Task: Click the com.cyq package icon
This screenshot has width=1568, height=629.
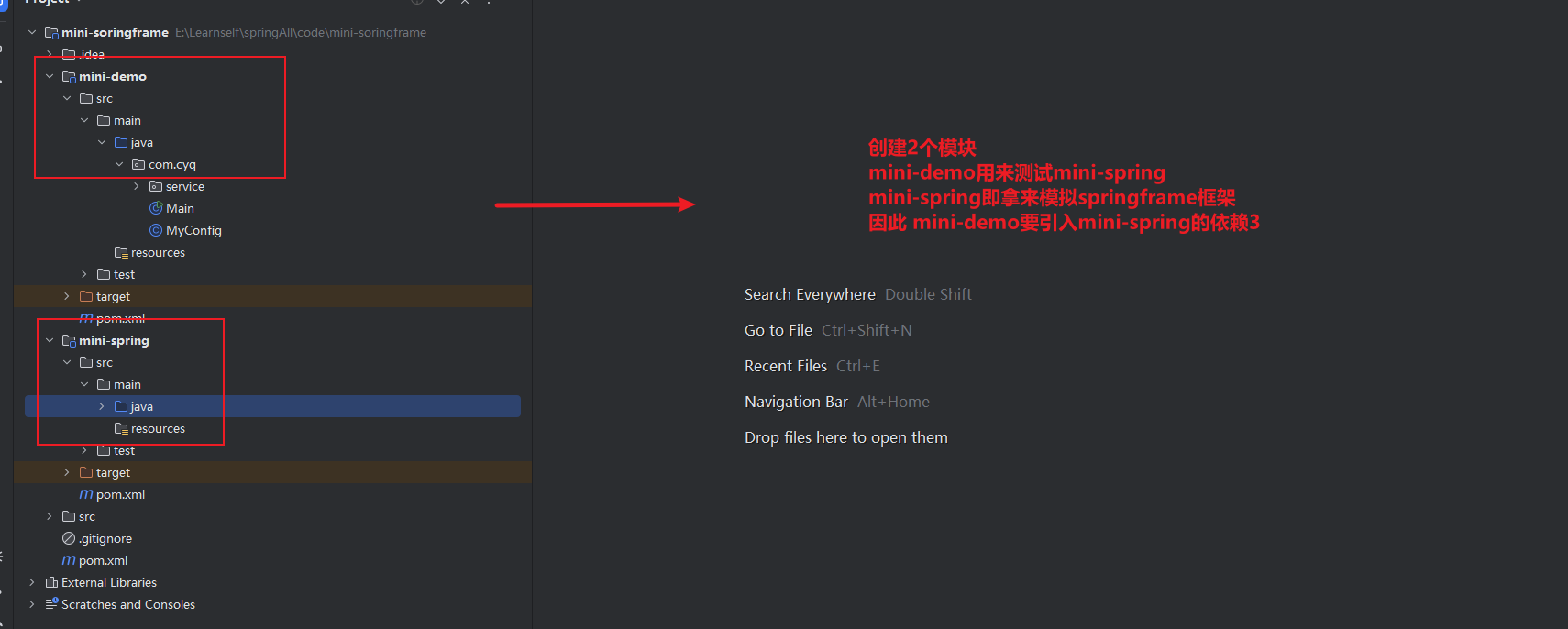Action: point(138,164)
